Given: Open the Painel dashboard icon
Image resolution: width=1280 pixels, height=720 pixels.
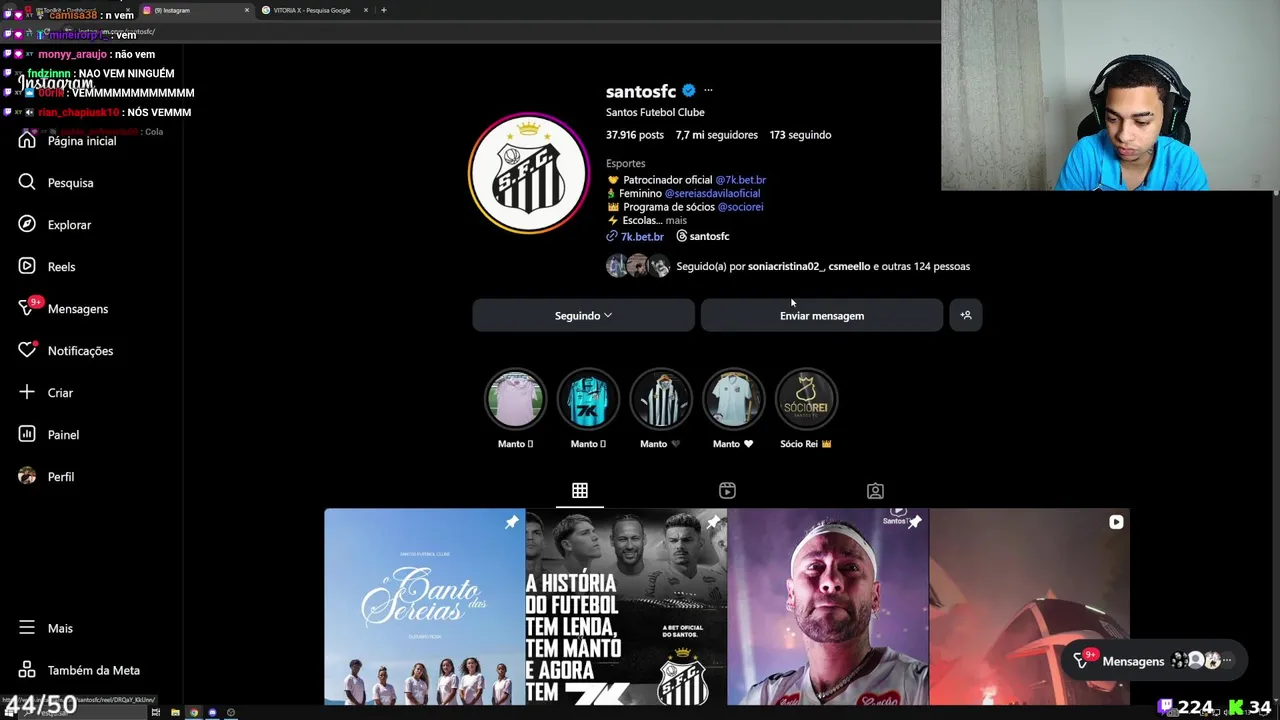Looking at the screenshot, I should [27, 435].
